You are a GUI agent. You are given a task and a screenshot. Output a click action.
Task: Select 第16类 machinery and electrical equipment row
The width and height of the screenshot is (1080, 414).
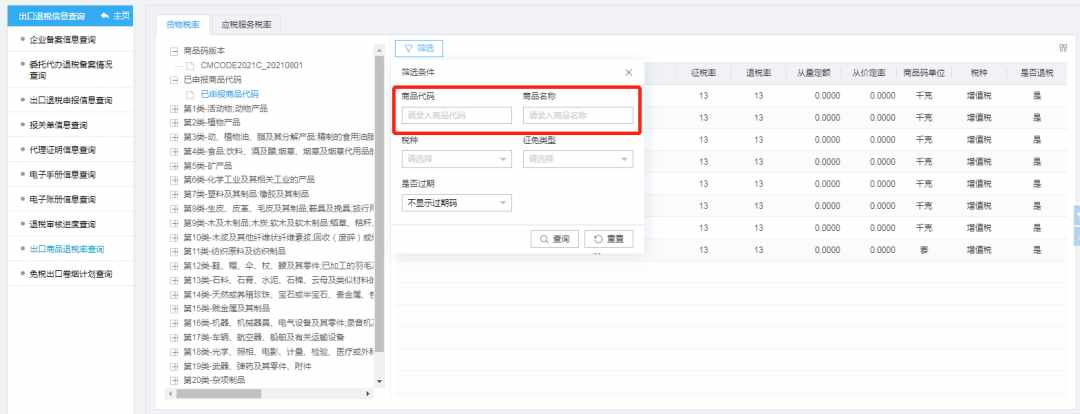(x=278, y=323)
